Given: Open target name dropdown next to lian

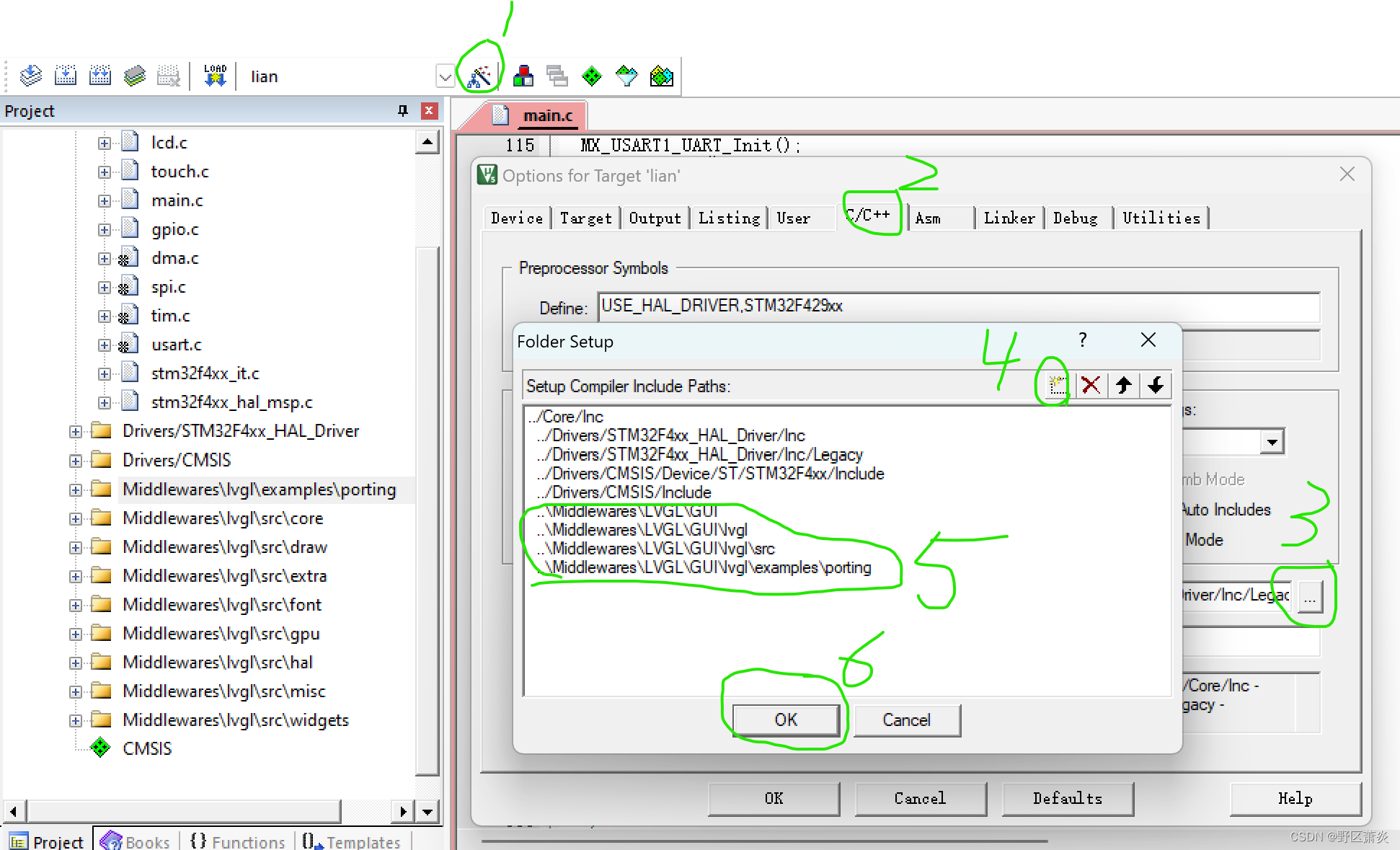Looking at the screenshot, I should (445, 76).
